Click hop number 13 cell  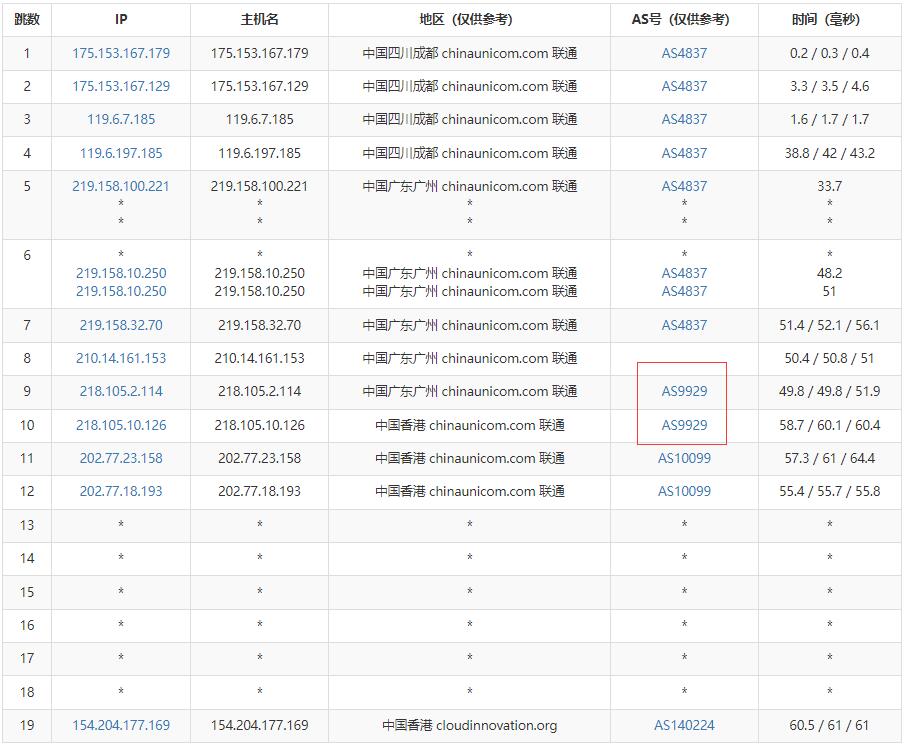click(x=27, y=525)
